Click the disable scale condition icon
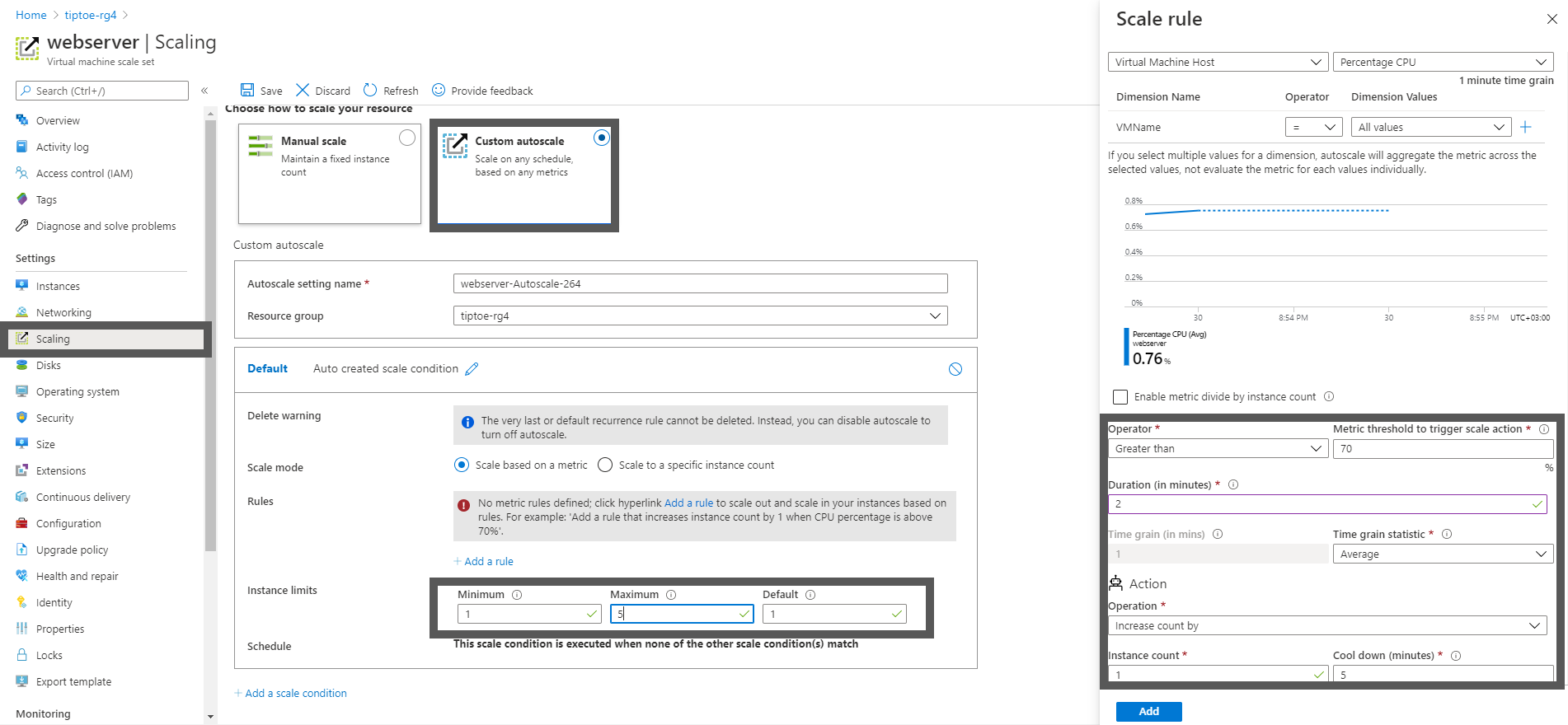Viewport: 1568px width, 725px height. pos(955,369)
